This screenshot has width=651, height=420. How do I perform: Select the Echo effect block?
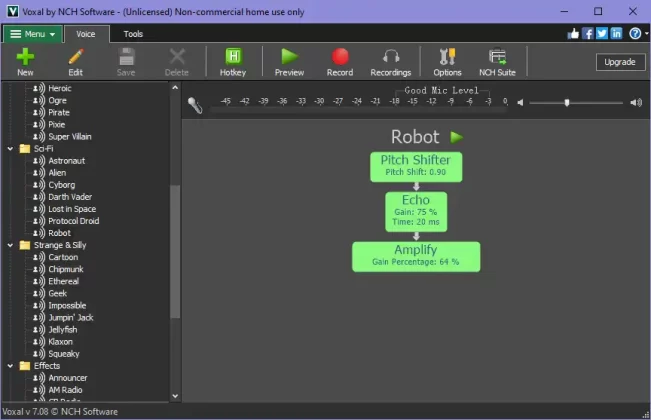click(416, 212)
